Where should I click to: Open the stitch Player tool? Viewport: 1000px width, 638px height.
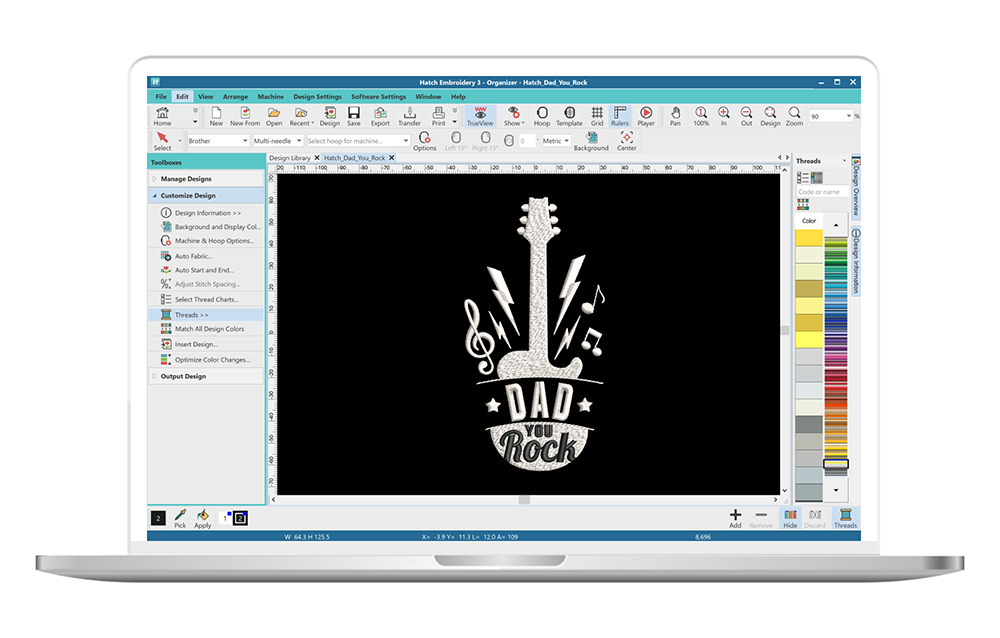[646, 116]
